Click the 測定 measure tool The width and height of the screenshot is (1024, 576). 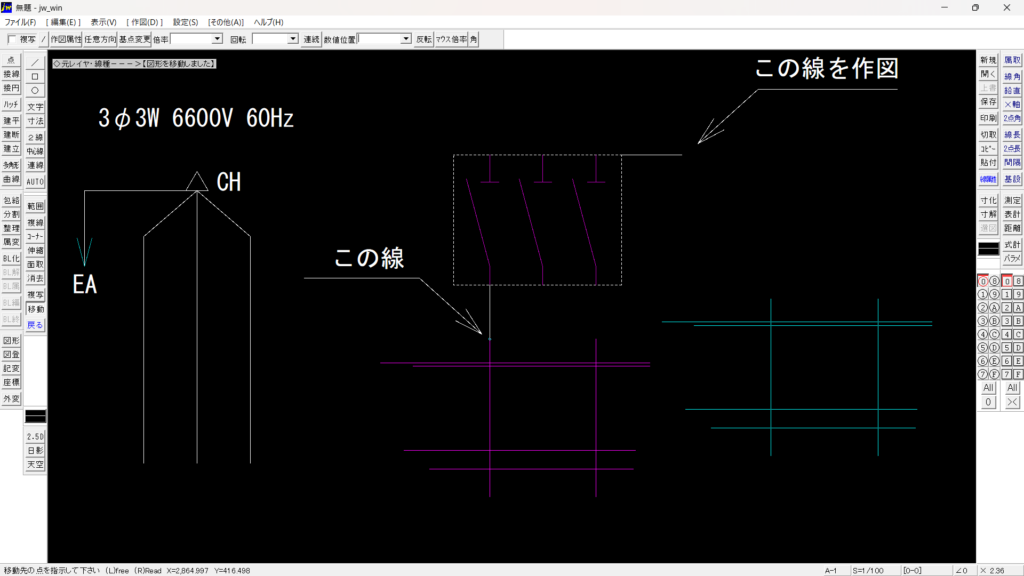point(1012,200)
